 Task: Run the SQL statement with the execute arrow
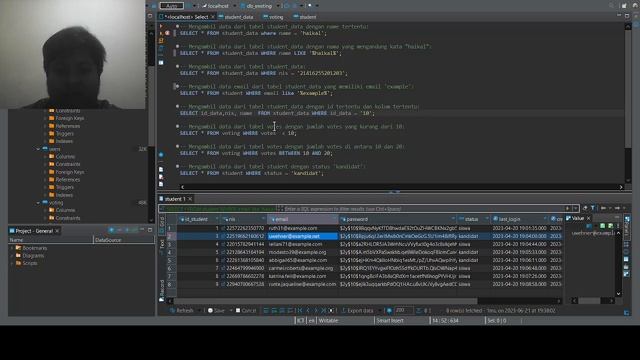(161, 26)
